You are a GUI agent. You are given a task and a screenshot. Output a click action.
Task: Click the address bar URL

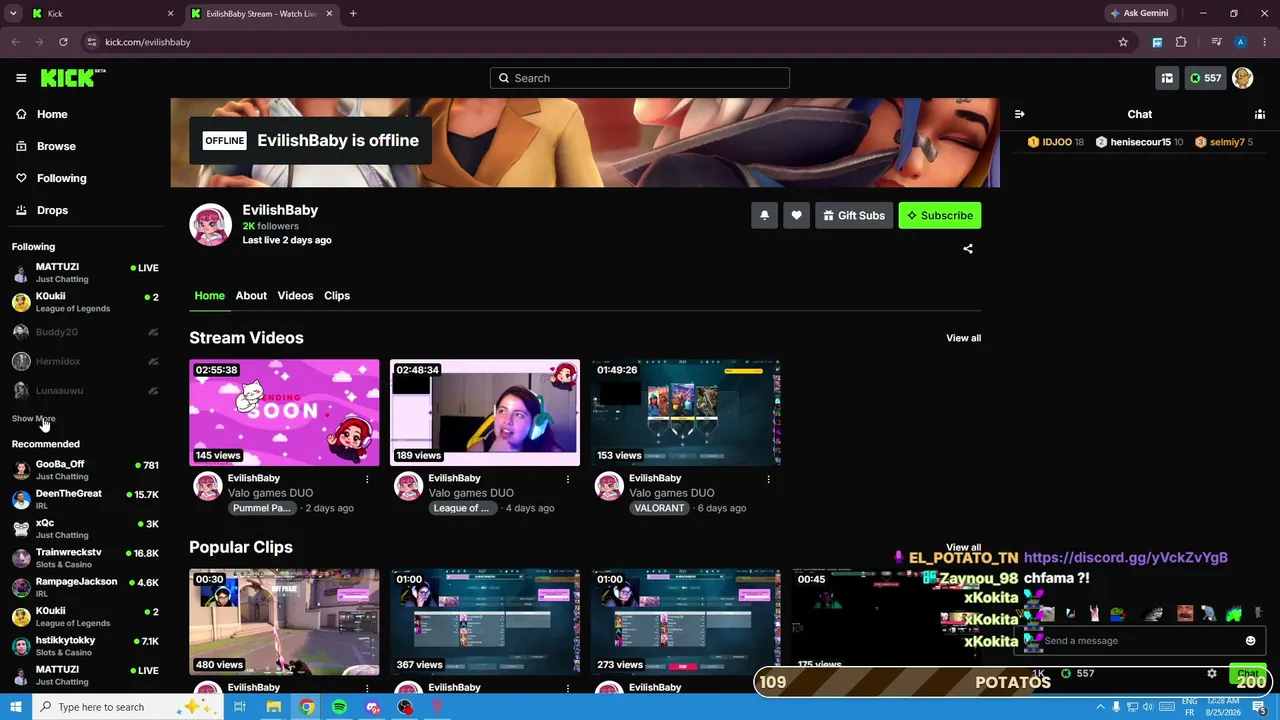pyautogui.click(x=148, y=42)
